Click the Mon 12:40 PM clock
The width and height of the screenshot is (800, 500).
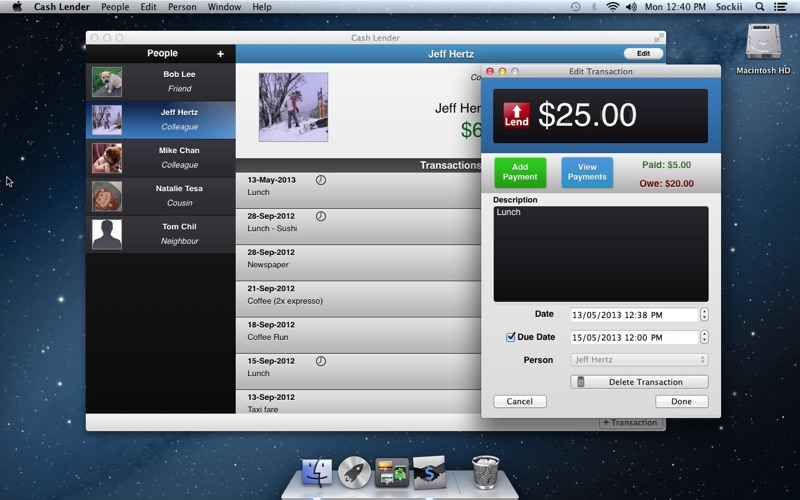click(675, 7)
